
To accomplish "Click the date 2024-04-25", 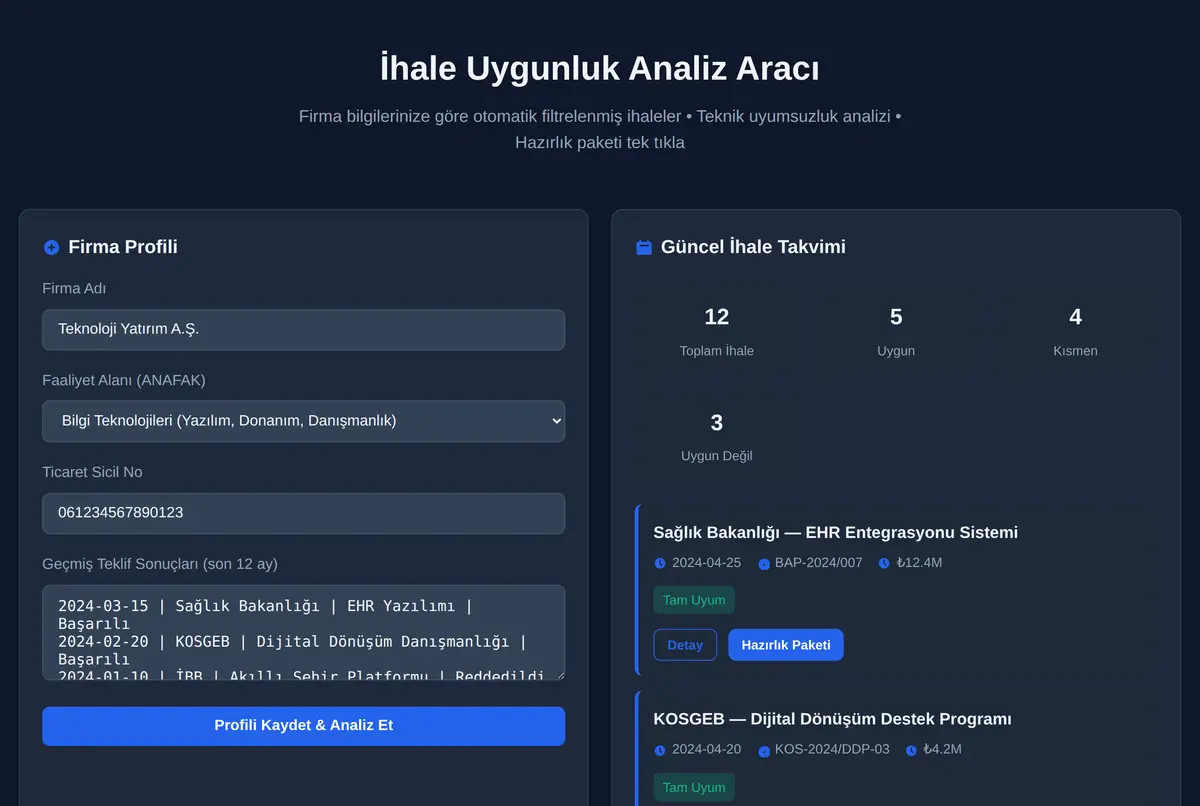I will tap(706, 563).
